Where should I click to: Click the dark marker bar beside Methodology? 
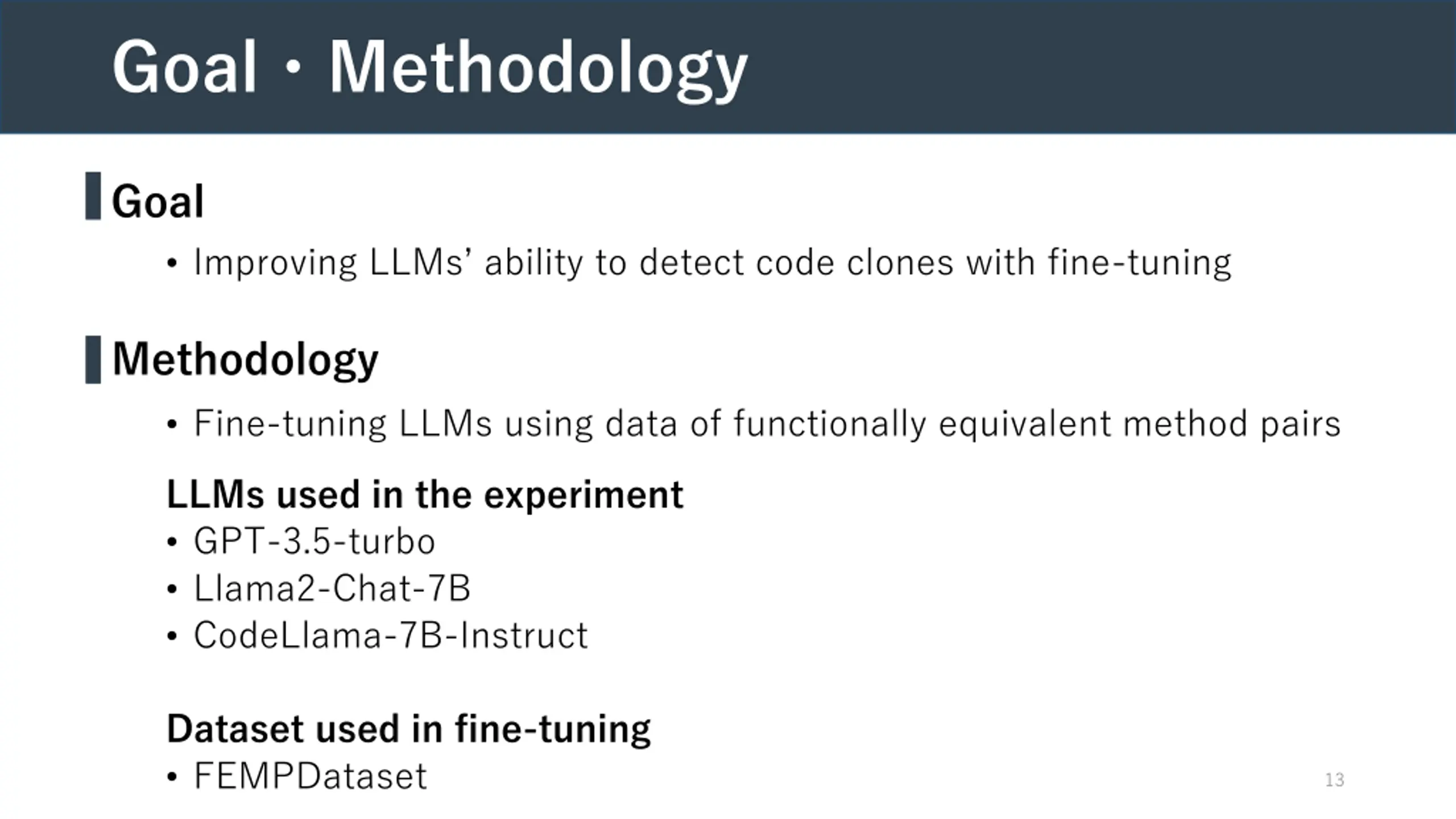[x=93, y=359]
